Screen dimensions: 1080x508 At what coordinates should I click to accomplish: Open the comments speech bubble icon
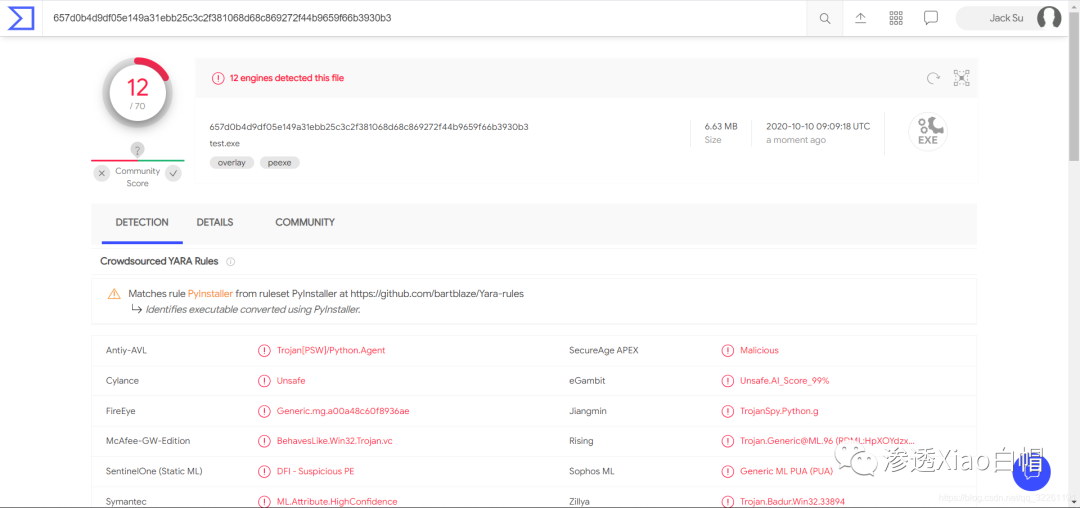(931, 18)
